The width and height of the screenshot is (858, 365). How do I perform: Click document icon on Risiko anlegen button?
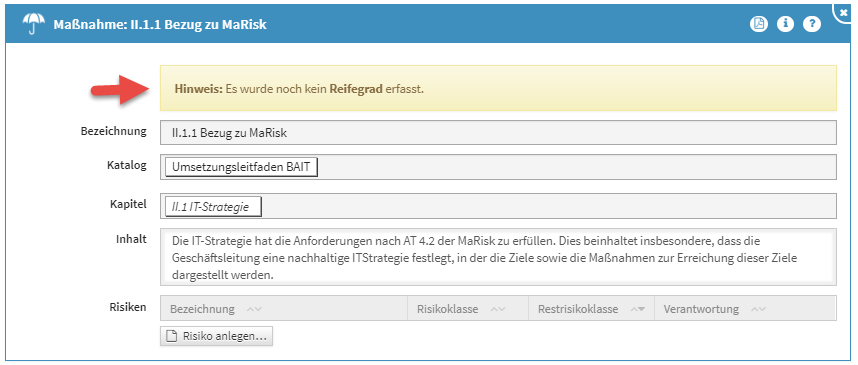tap(172, 337)
